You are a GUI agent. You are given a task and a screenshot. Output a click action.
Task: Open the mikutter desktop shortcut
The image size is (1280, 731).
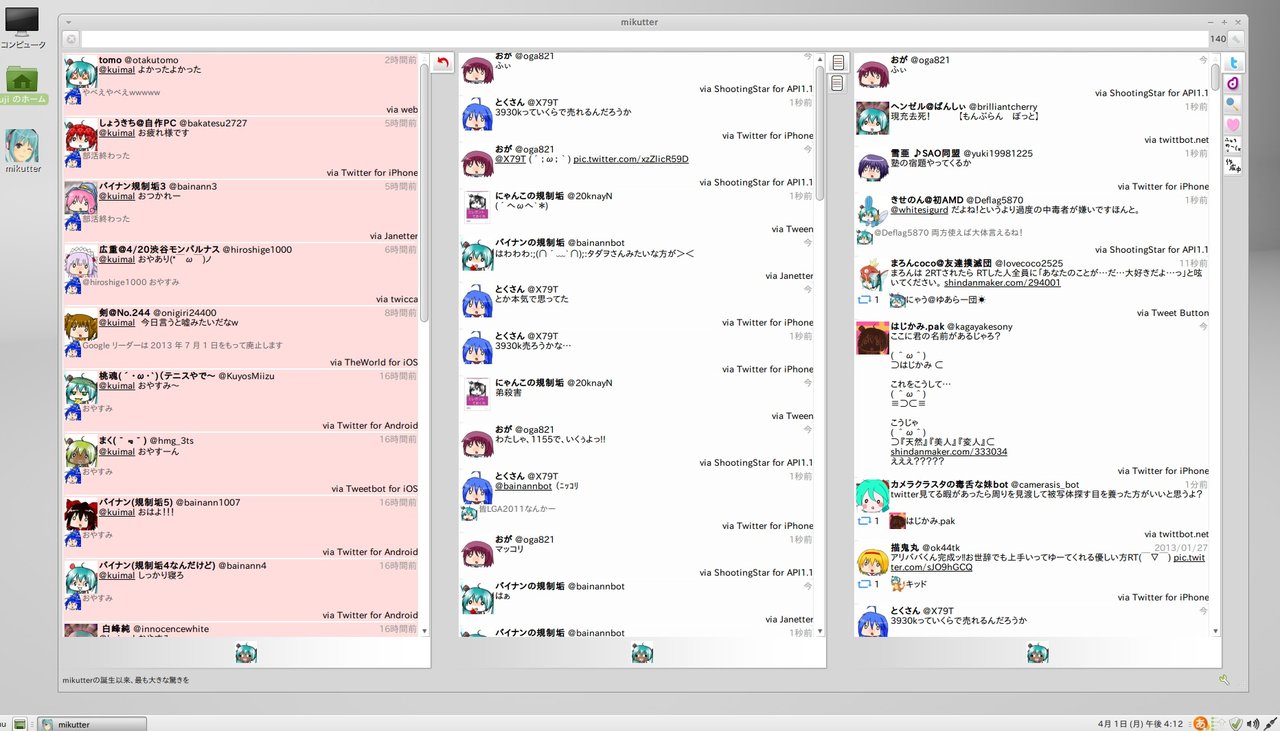[x=23, y=152]
